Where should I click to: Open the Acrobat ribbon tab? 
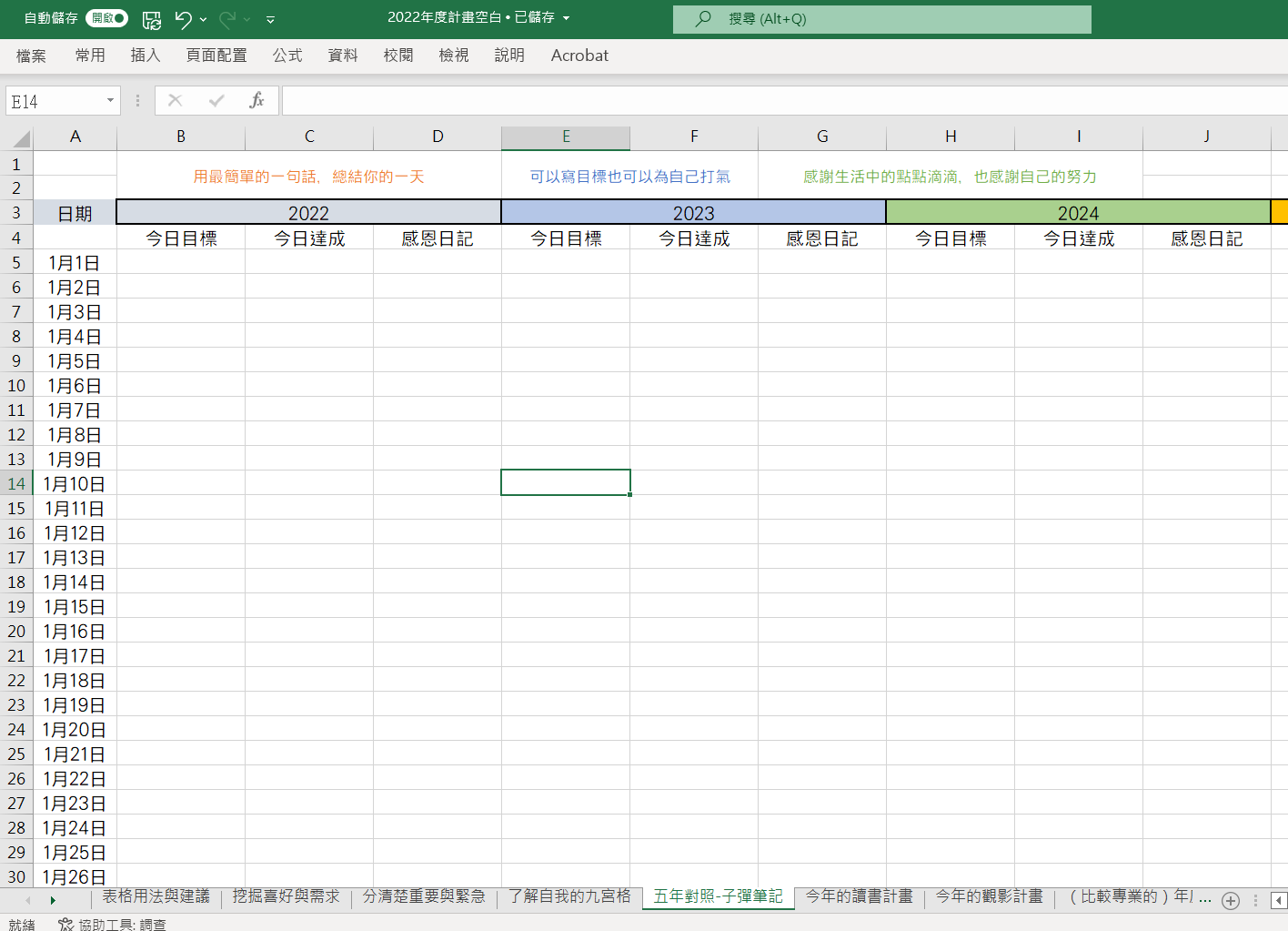579,56
